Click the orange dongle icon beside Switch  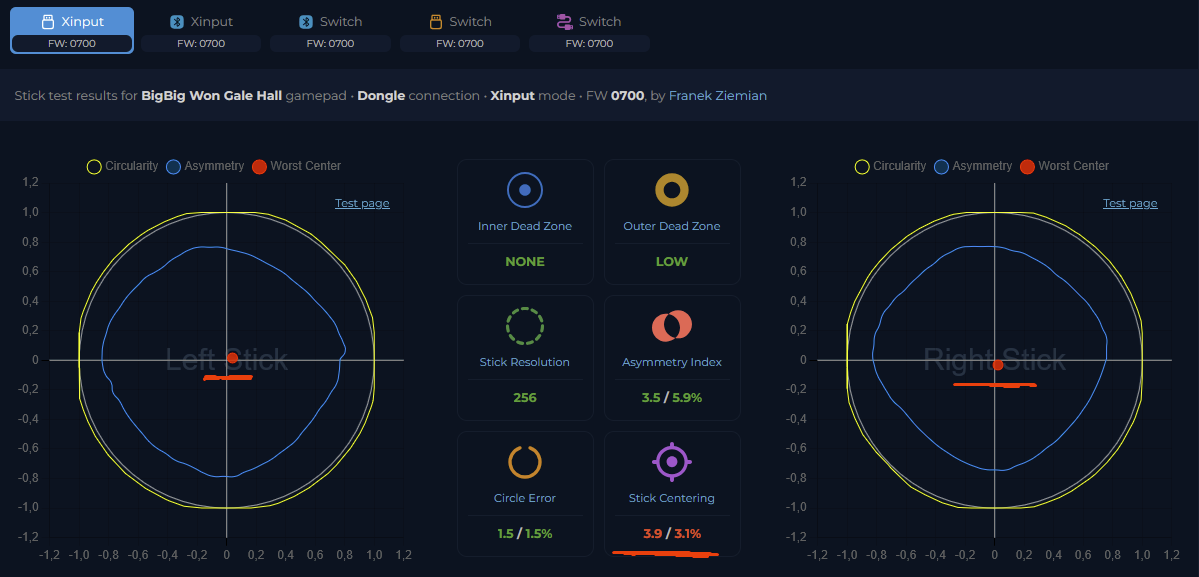click(x=436, y=21)
